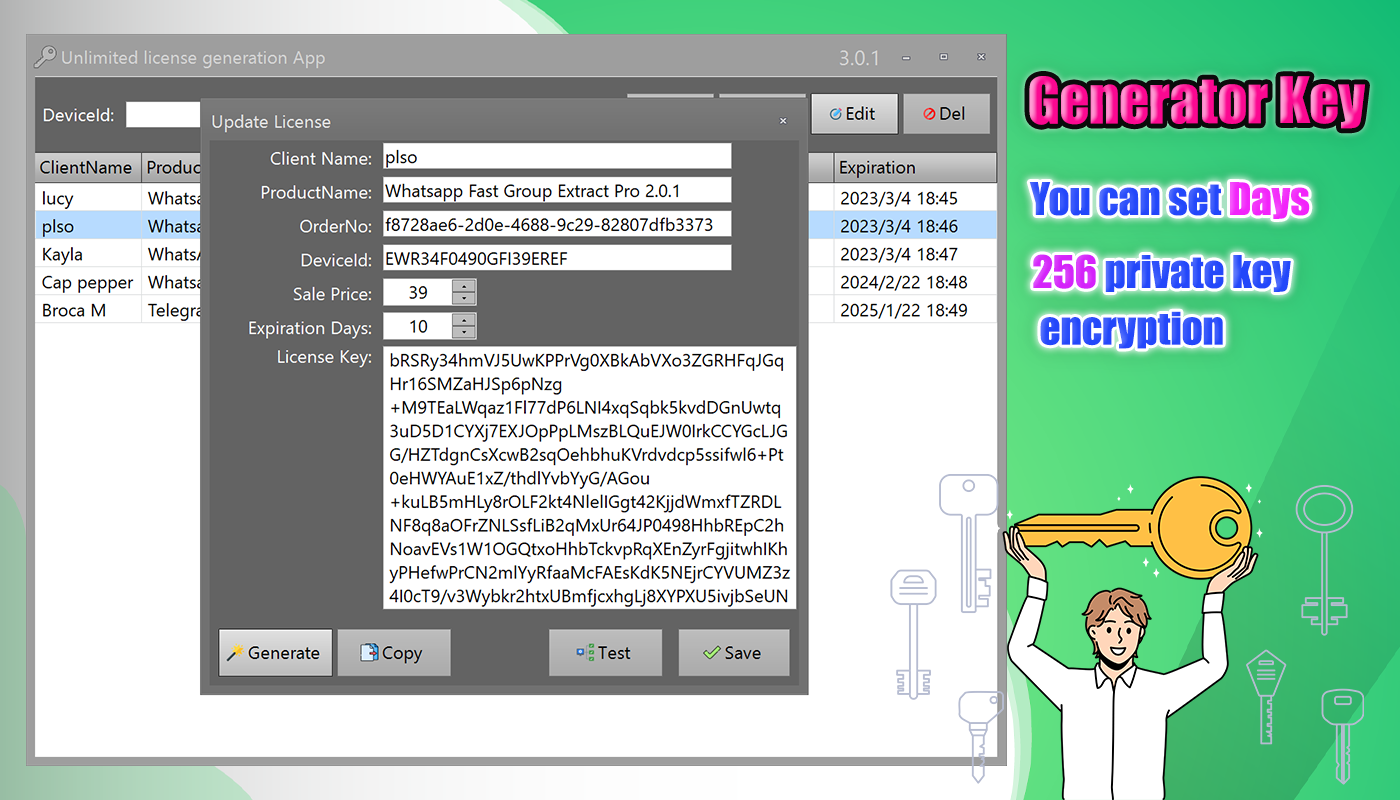Focus the Client Name field

click(x=557, y=157)
